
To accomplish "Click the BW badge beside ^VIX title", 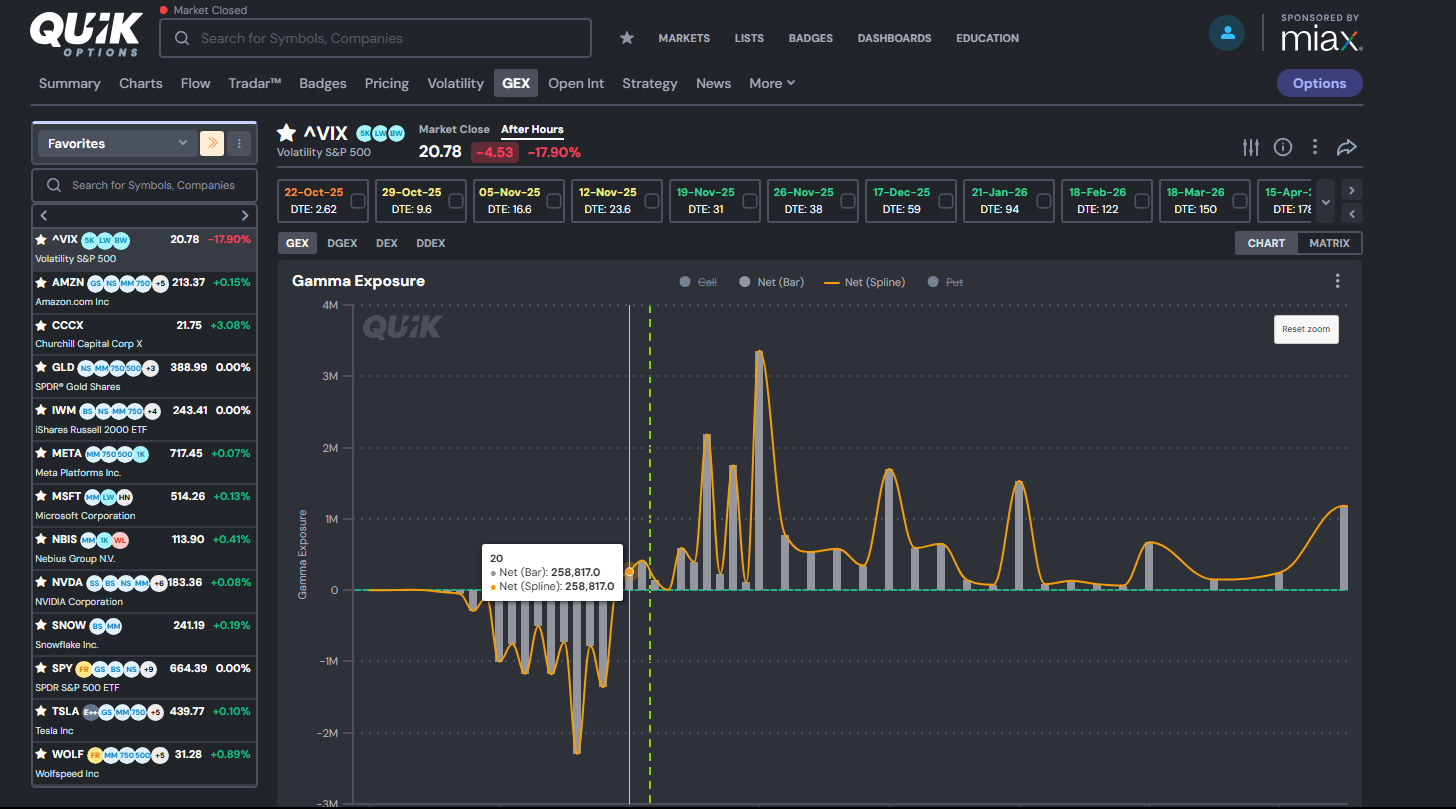I will click(x=396, y=132).
